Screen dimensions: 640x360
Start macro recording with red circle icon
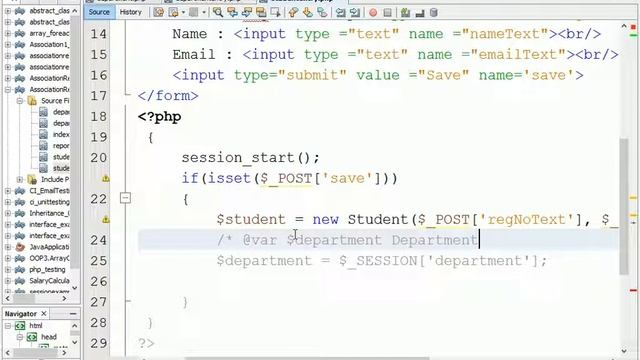[x=373, y=13]
